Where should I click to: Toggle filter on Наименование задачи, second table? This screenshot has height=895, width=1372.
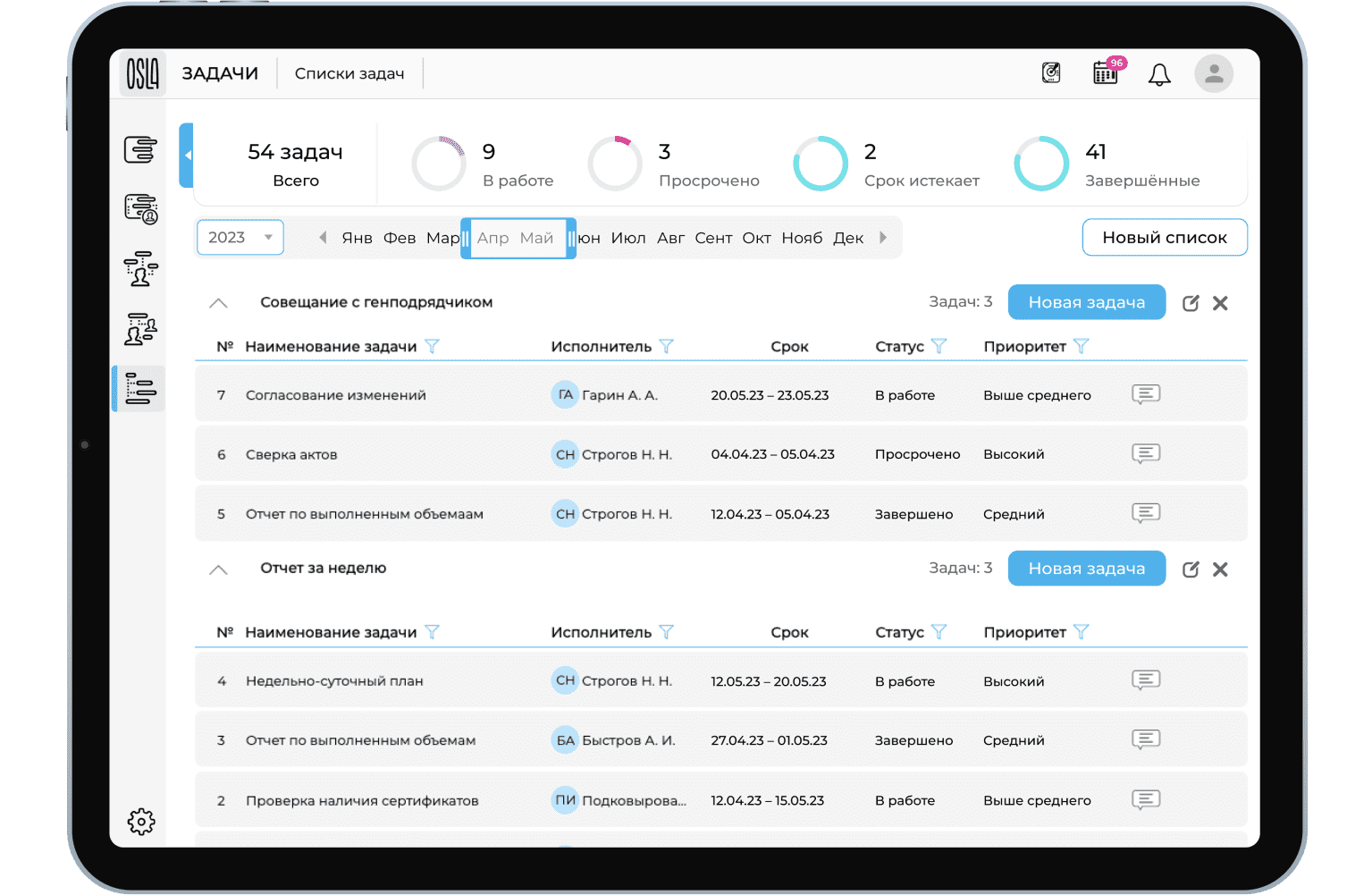432,632
